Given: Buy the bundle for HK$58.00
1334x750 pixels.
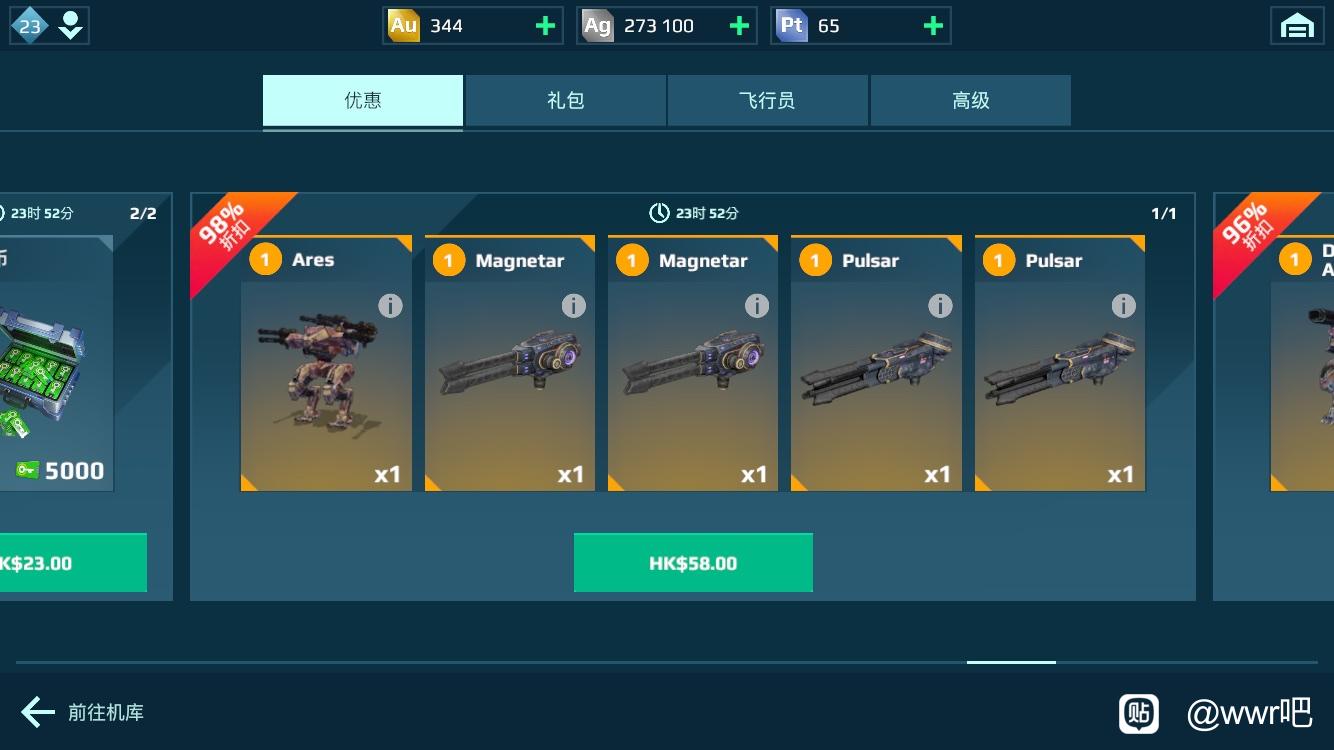Looking at the screenshot, I should click(693, 563).
